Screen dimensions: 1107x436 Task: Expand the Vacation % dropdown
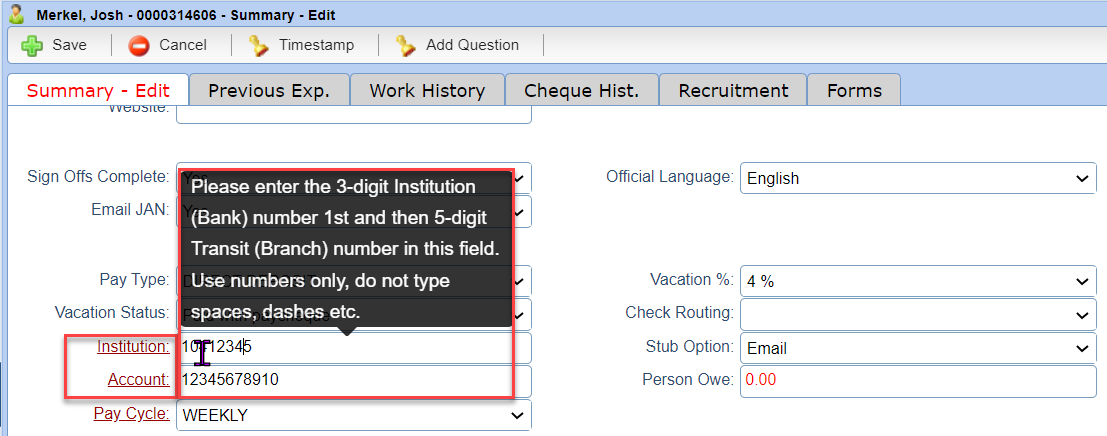(x=918, y=281)
